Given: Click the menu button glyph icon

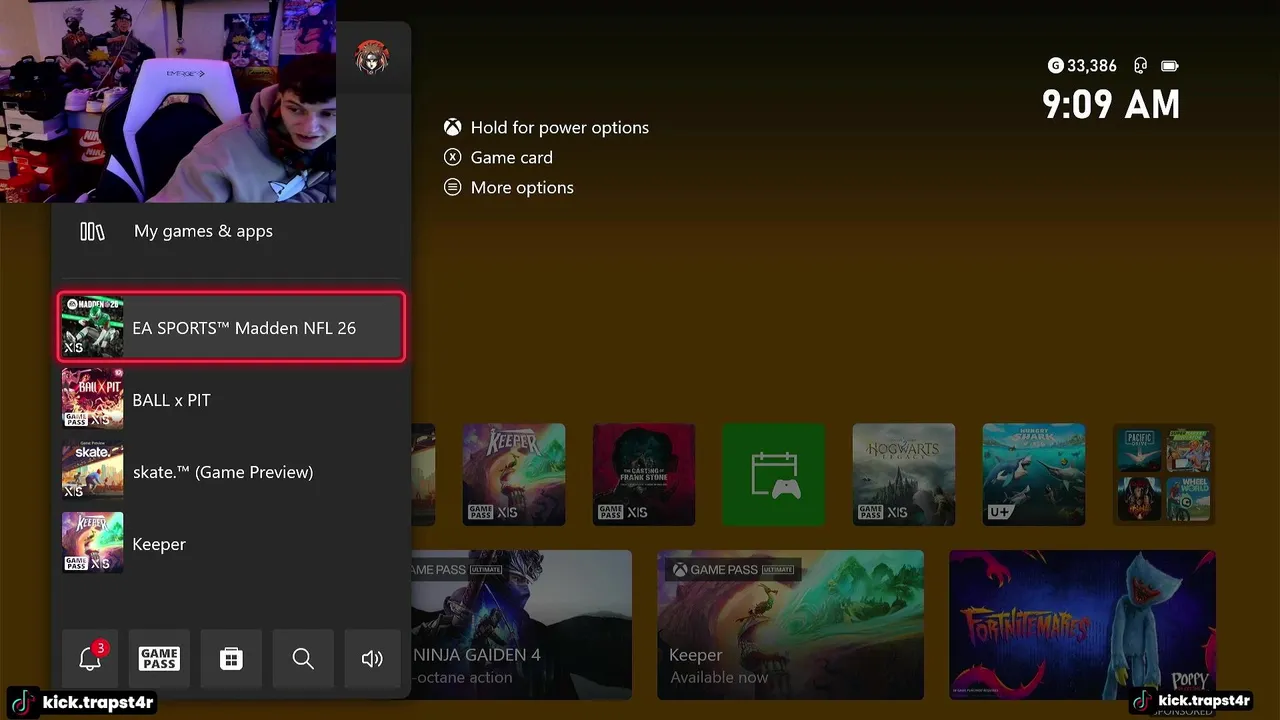Looking at the screenshot, I should click(x=453, y=188).
